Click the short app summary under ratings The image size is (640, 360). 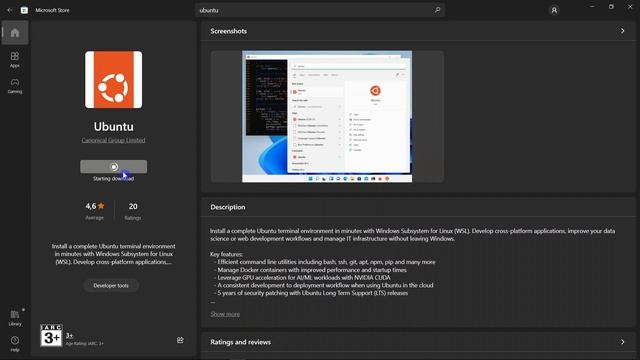click(113, 254)
